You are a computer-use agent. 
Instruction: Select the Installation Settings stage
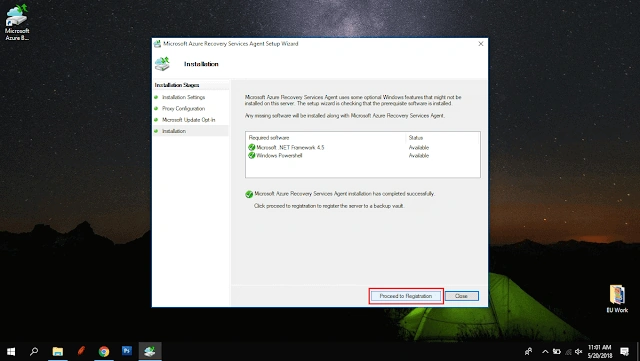pyautogui.click(x=183, y=97)
